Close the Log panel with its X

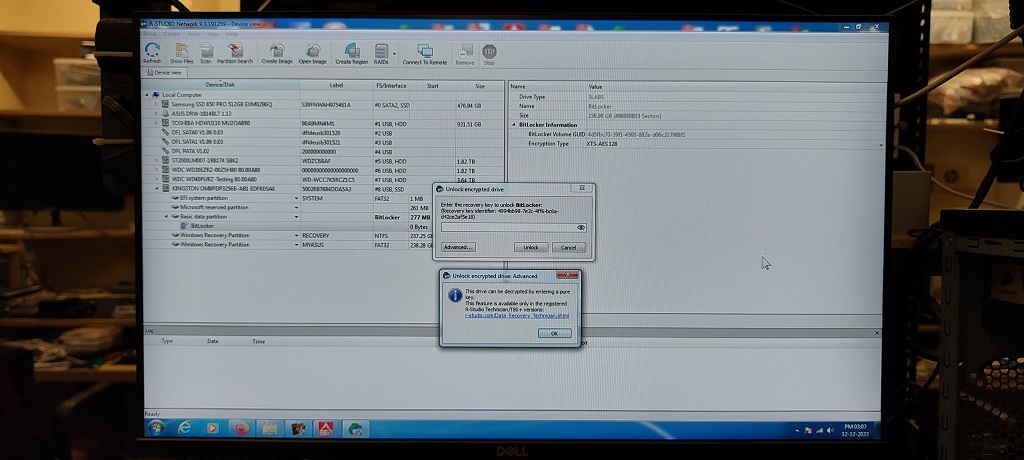click(x=876, y=333)
